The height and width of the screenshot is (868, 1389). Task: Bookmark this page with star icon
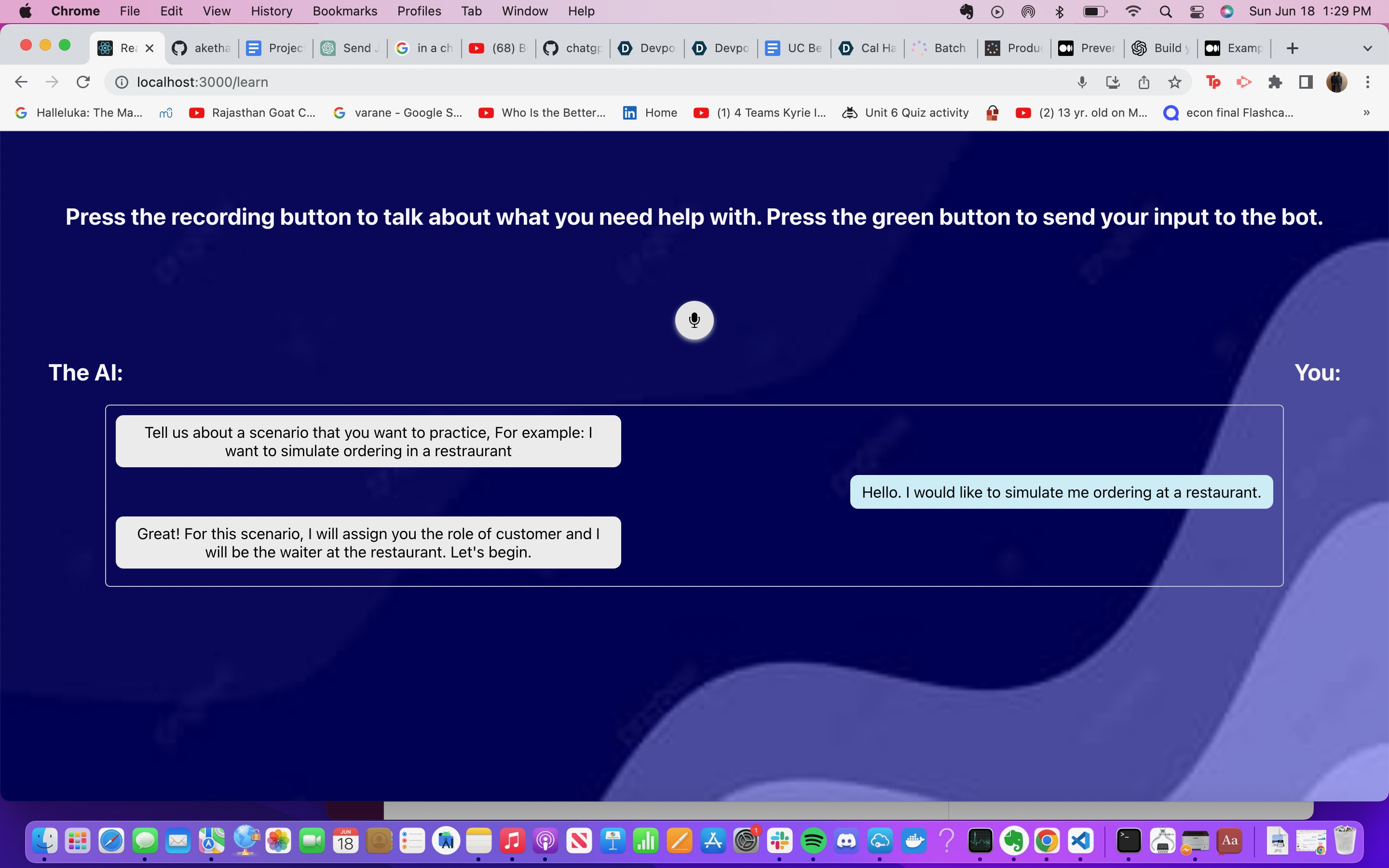[1174, 82]
